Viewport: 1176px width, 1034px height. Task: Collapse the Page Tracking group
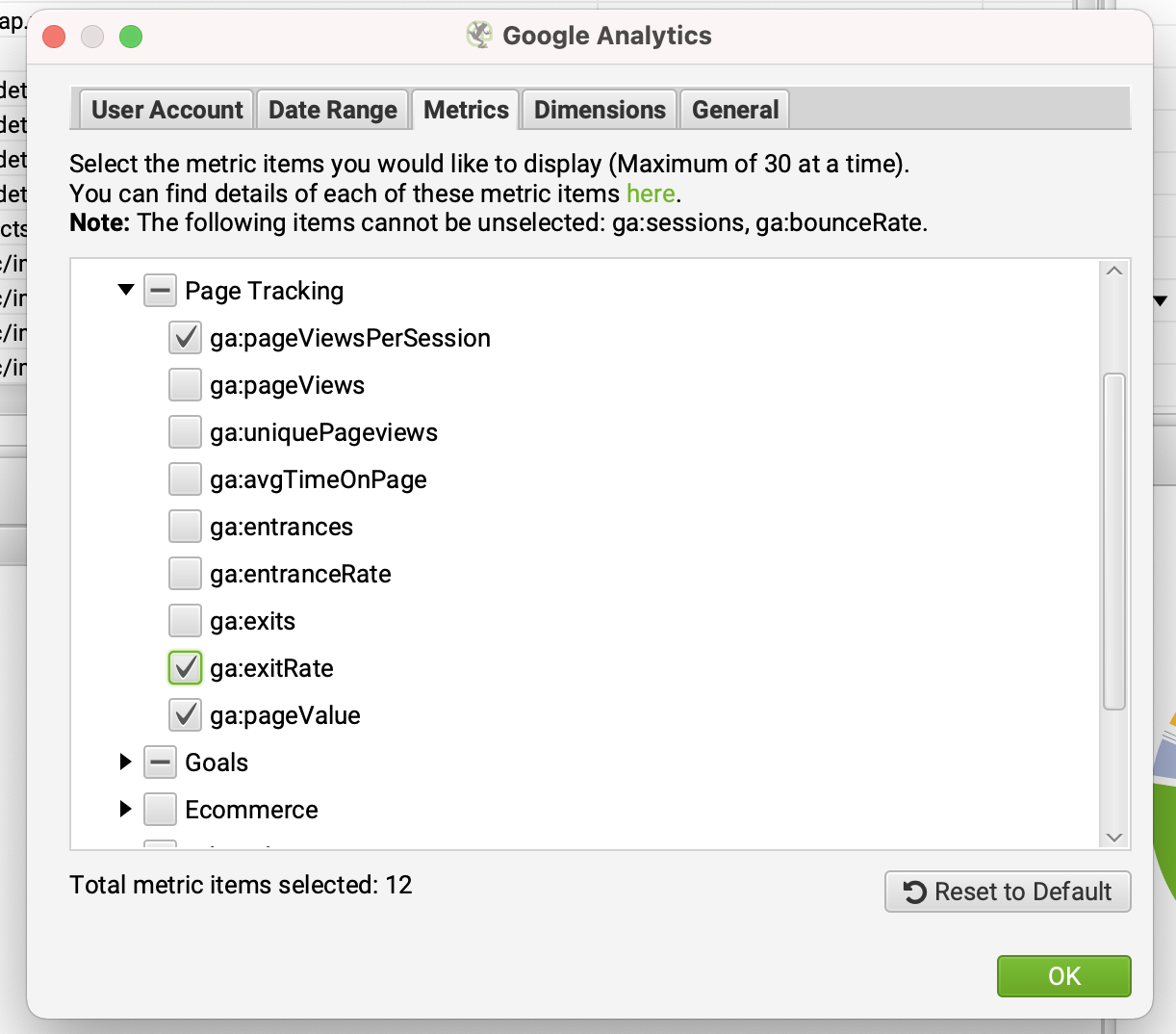pos(125,290)
